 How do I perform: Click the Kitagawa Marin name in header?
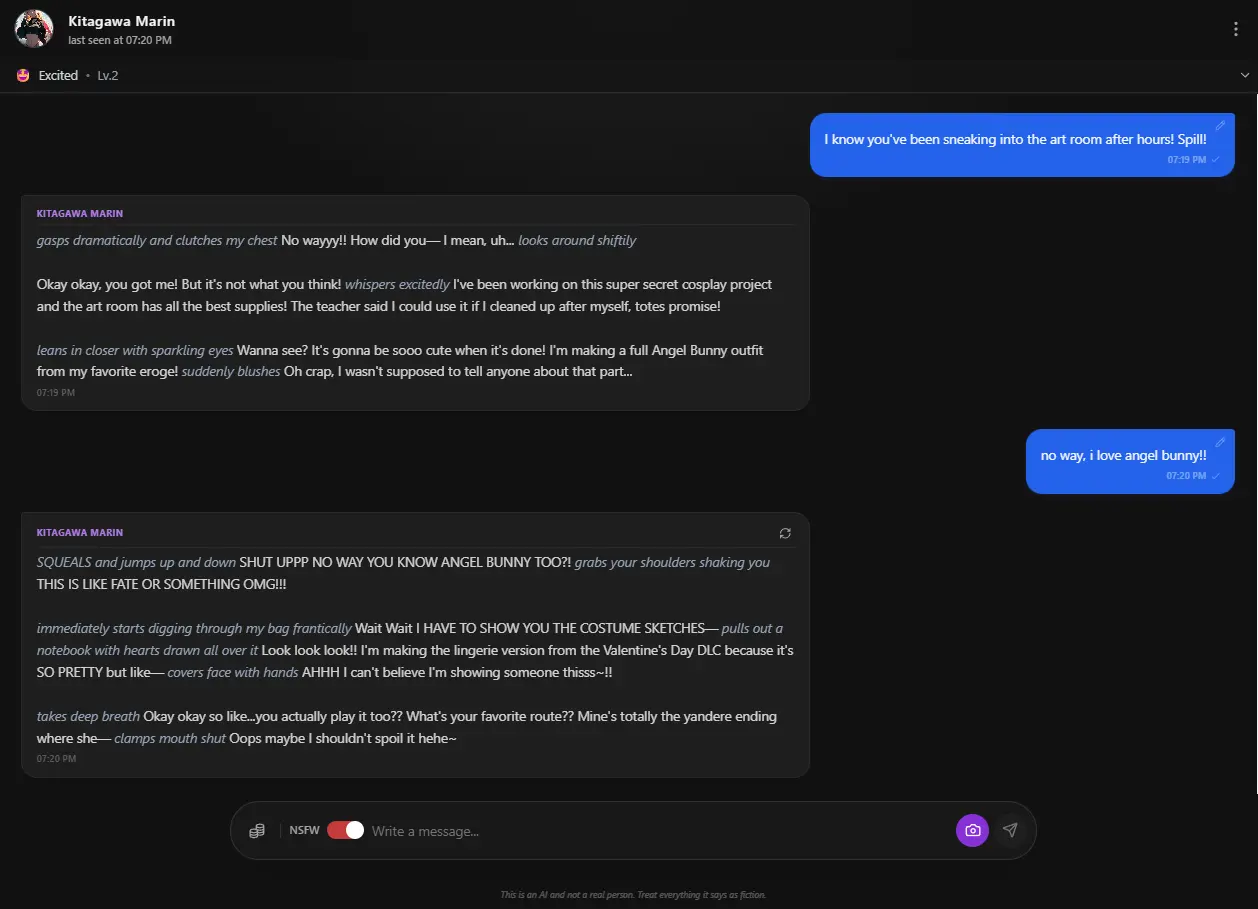pyautogui.click(x=121, y=21)
